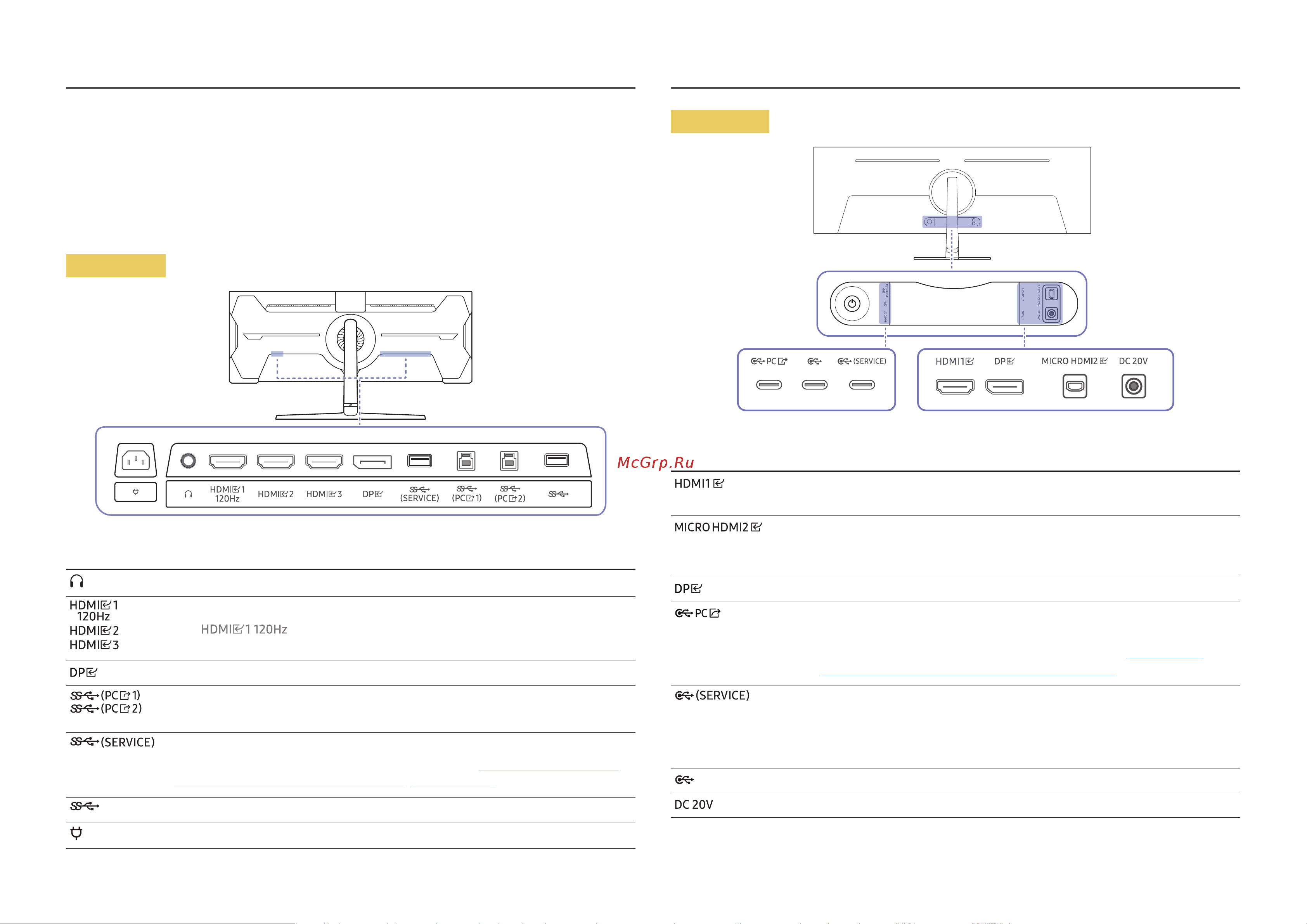The image size is (1307, 924).
Task: Click the plain USB-C symbol row above DC 20V
Action: [x=684, y=779]
